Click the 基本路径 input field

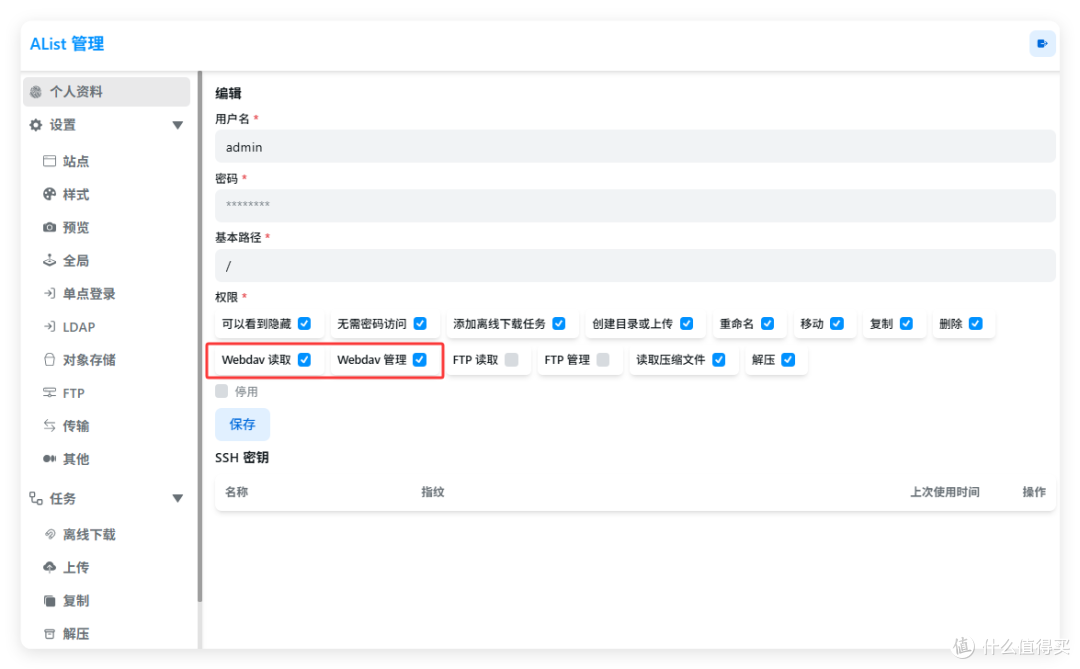click(x=635, y=265)
